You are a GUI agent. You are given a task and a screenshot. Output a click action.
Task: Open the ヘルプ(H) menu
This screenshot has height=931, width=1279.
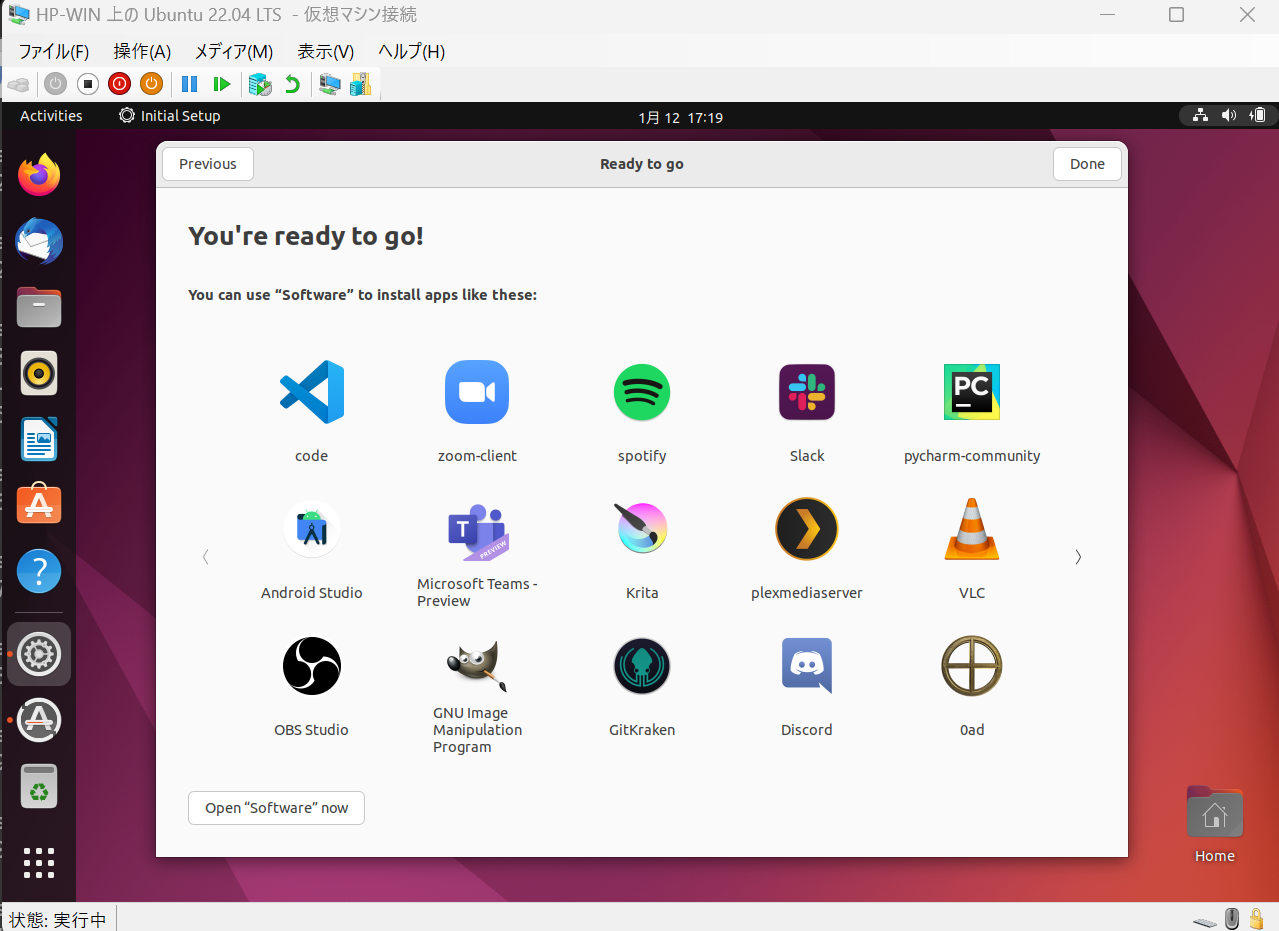pos(412,51)
